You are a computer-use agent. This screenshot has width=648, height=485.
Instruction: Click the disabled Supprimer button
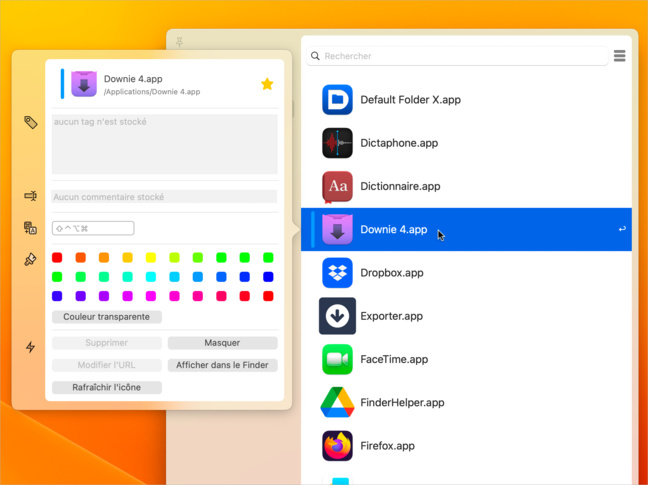point(107,343)
